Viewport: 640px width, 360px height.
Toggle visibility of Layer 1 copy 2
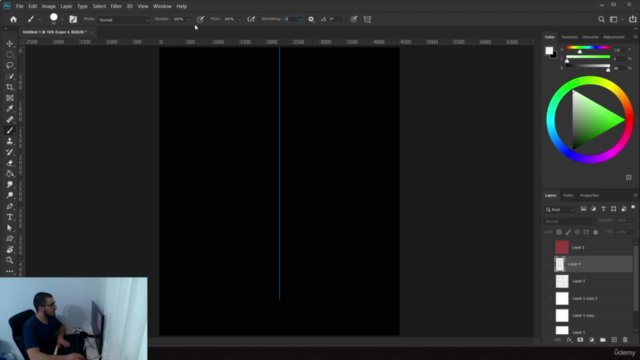(547, 298)
